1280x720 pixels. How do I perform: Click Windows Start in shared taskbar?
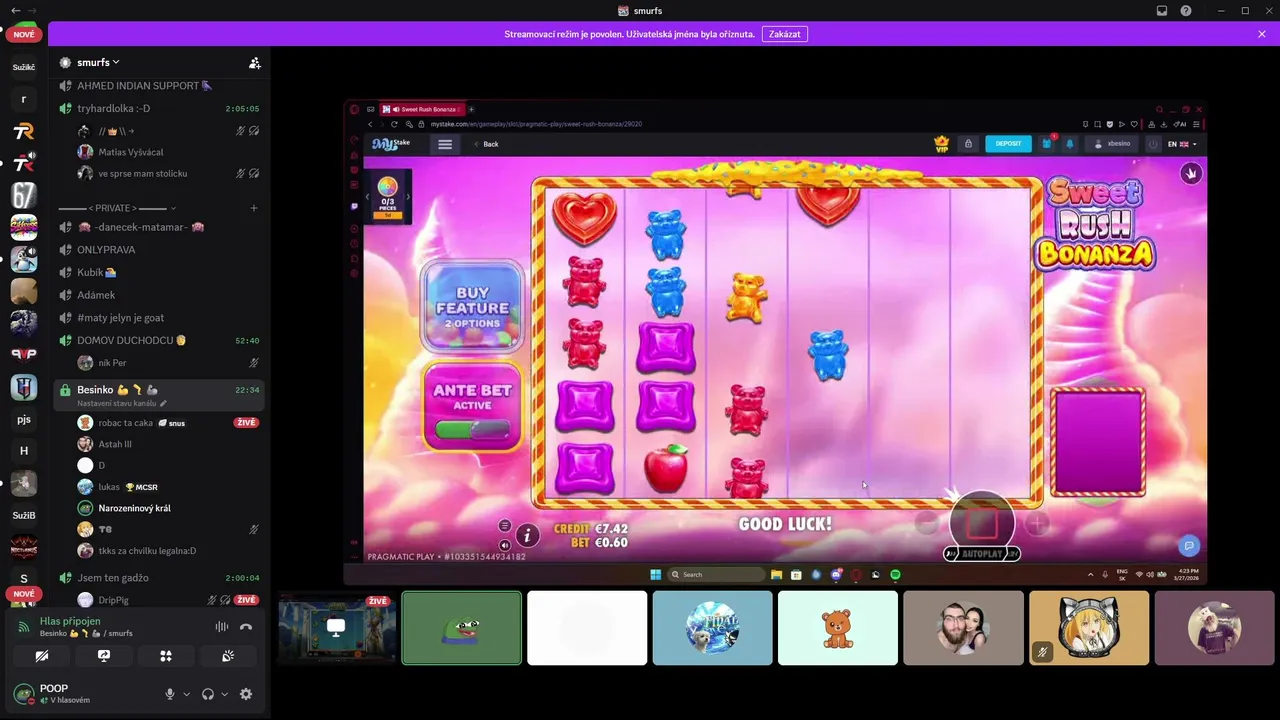click(x=655, y=574)
